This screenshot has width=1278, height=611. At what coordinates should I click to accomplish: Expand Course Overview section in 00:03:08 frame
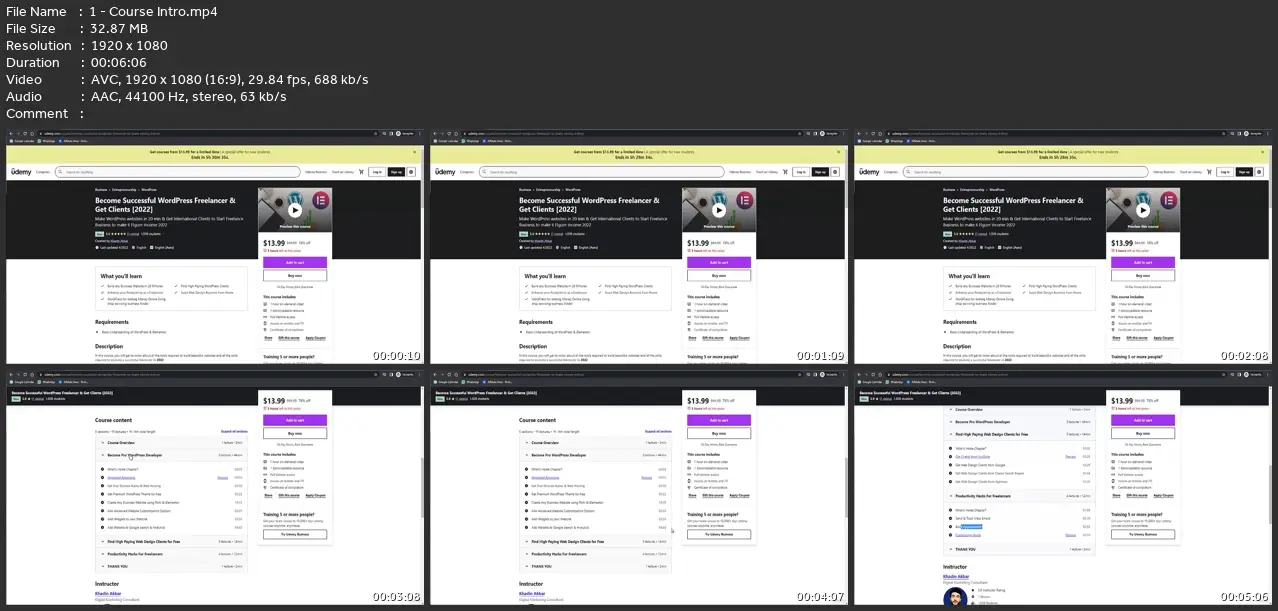click(173, 442)
